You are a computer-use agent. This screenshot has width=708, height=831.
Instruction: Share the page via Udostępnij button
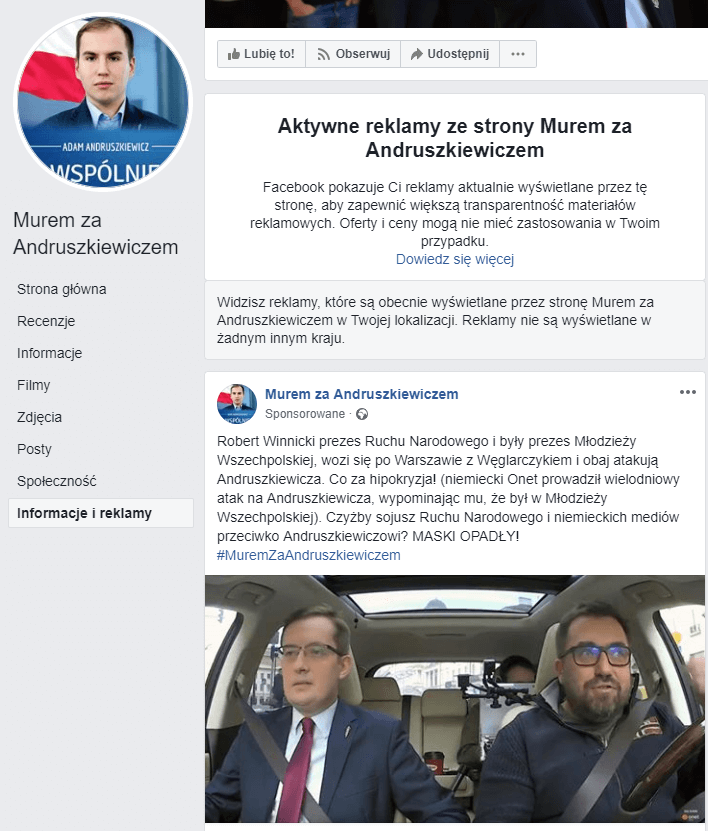(x=450, y=54)
